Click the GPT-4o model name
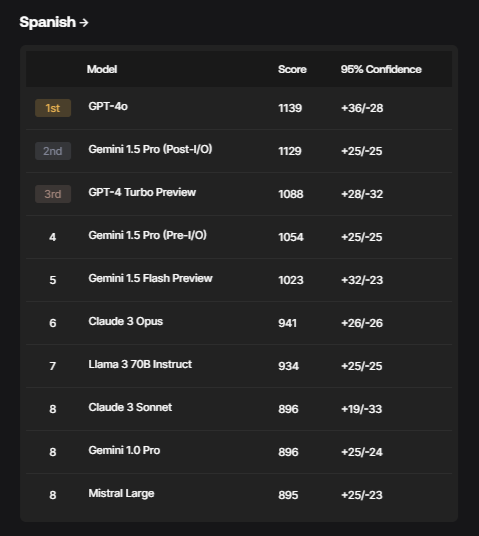 [108, 106]
